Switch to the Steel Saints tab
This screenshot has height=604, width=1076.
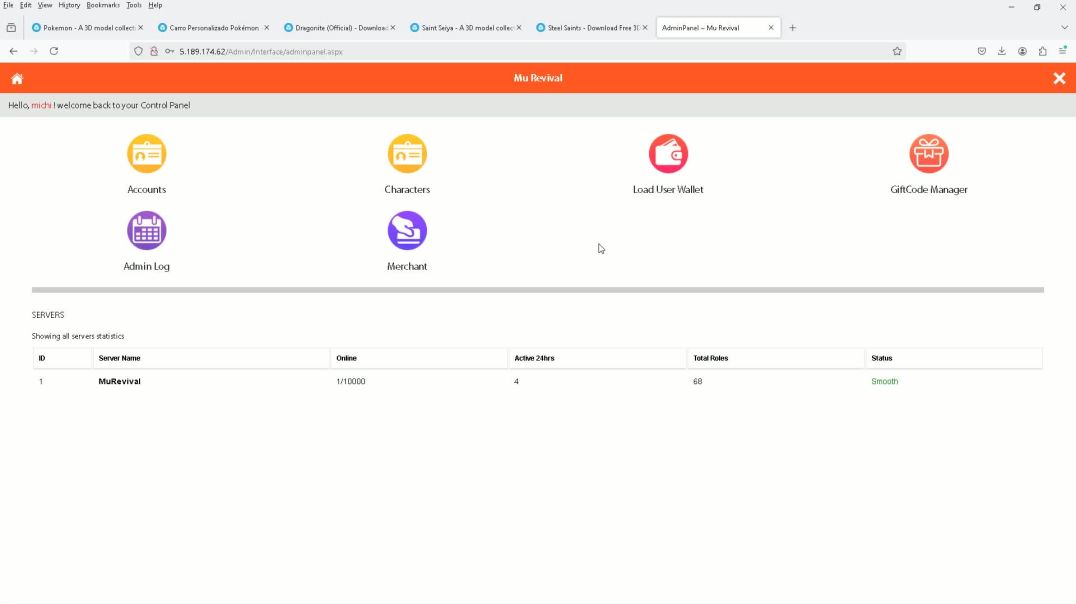pos(592,28)
